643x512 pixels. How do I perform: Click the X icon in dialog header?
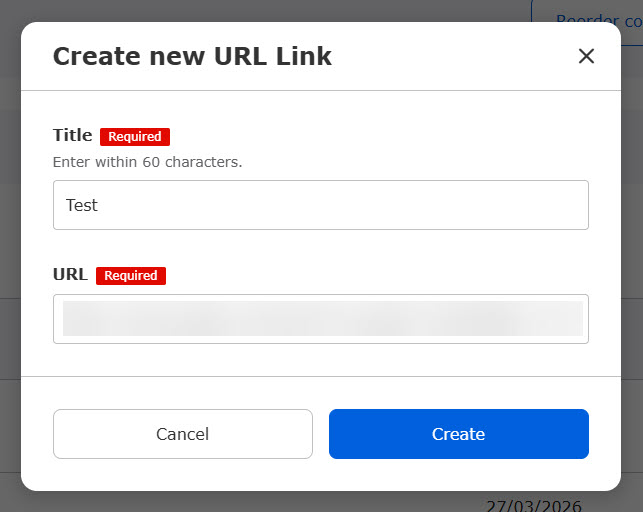(x=586, y=56)
